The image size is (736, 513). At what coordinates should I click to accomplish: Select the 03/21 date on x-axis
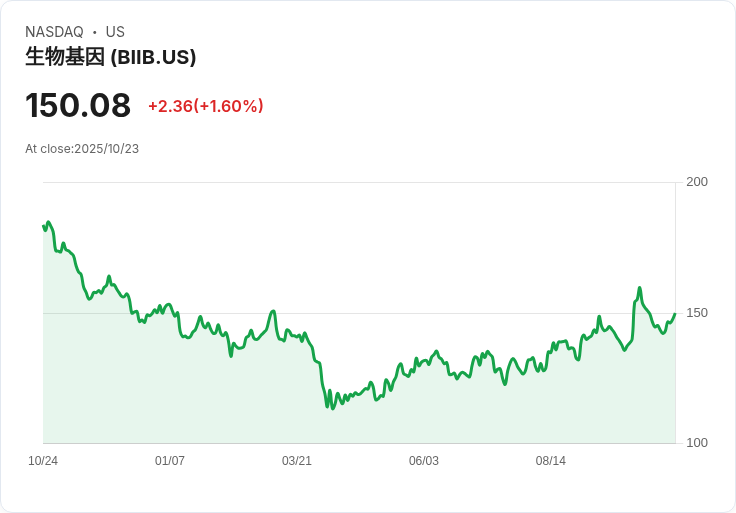coord(297,461)
